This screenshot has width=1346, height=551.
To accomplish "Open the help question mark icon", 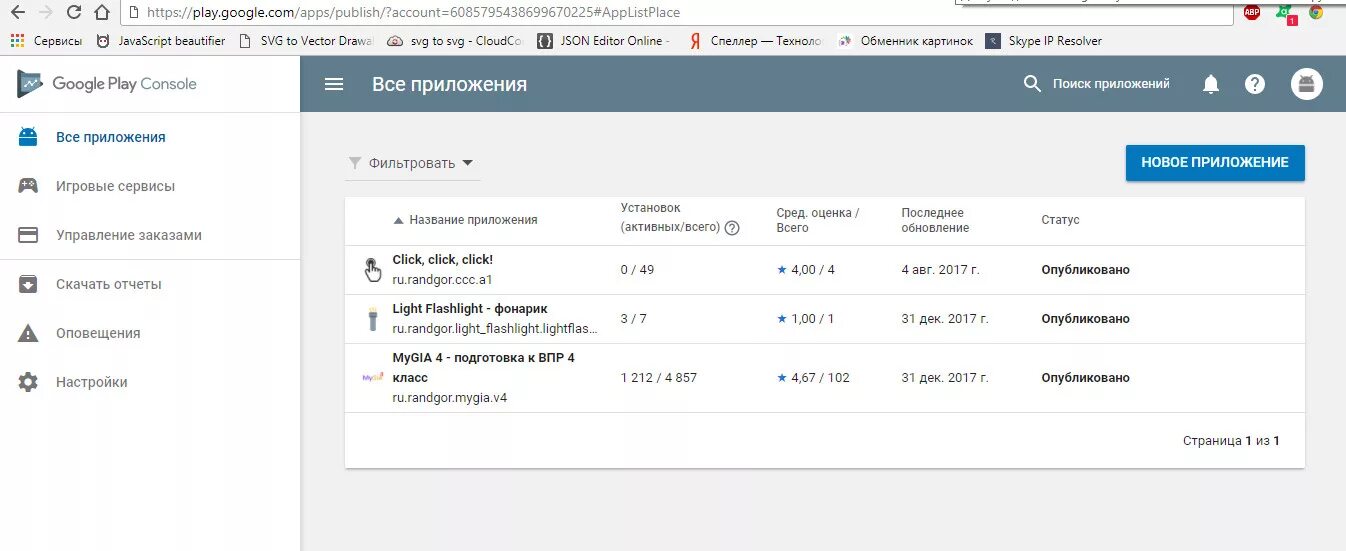I will click(1255, 84).
